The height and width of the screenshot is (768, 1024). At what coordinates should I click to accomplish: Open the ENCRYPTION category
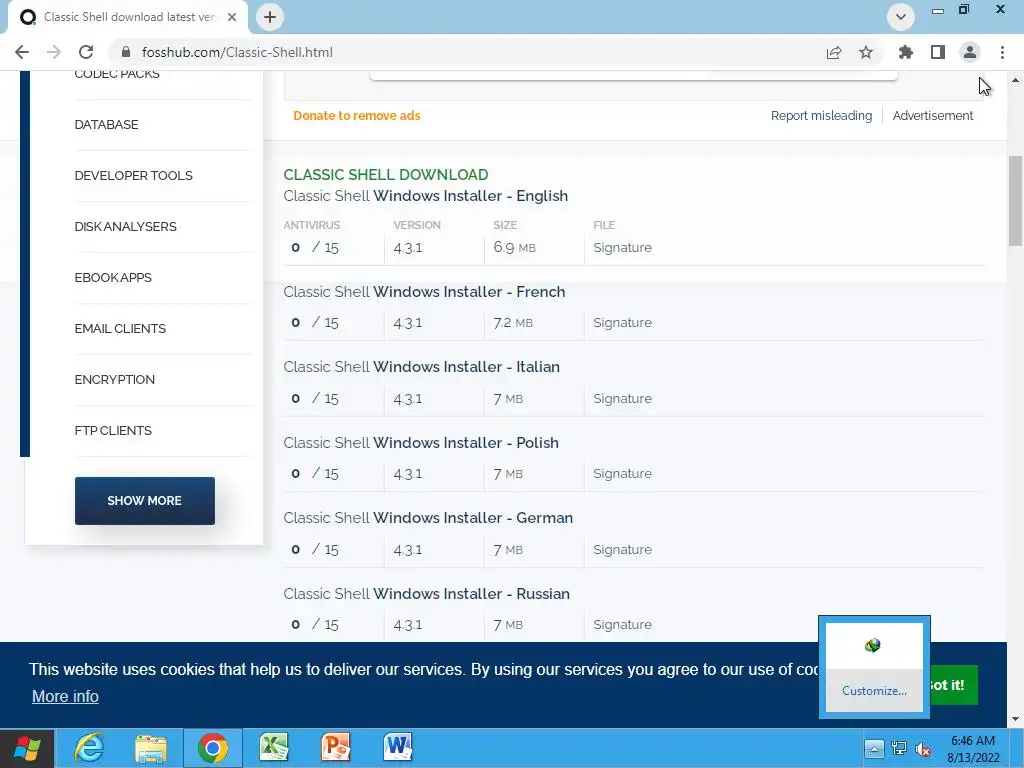pos(114,379)
